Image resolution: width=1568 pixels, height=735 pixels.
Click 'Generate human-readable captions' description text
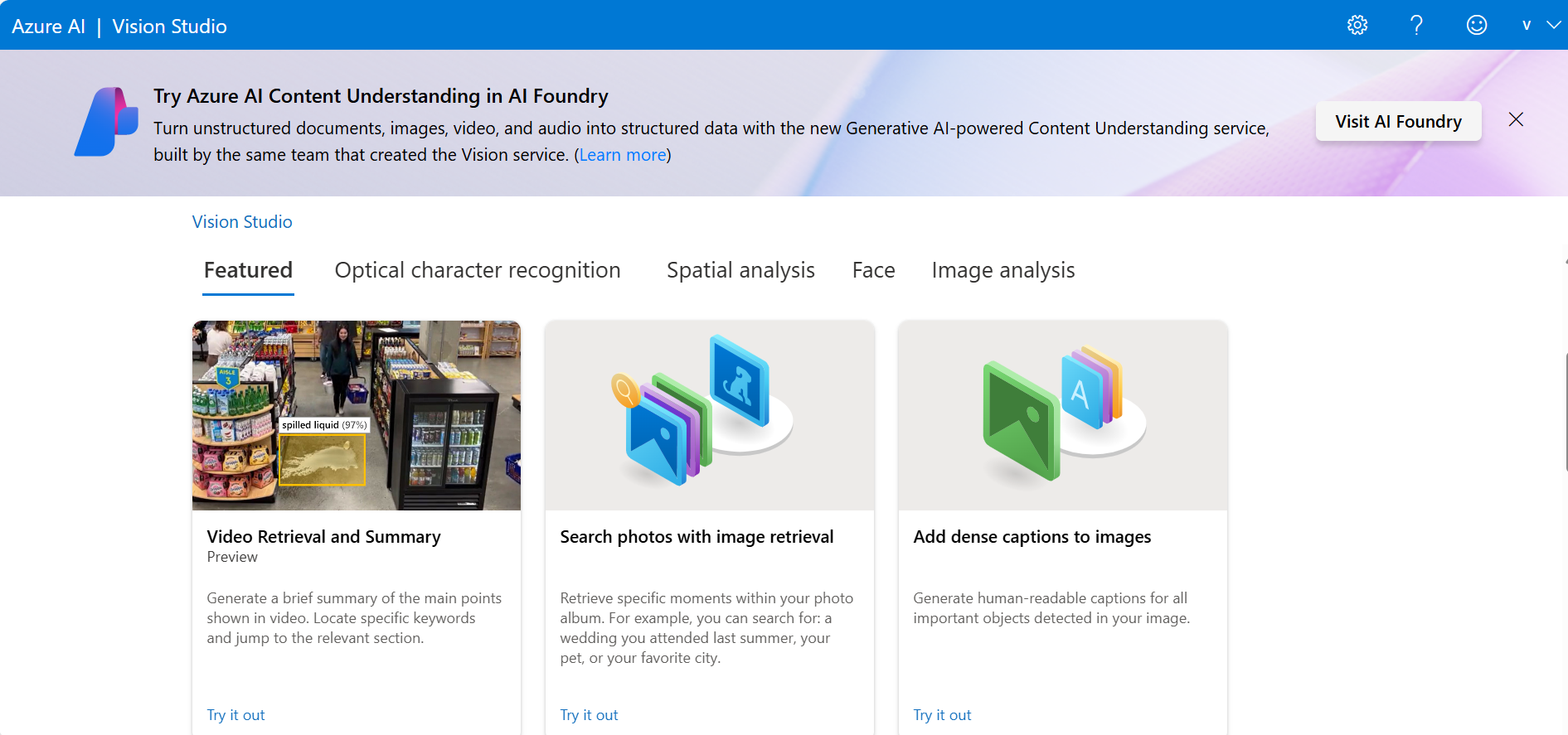click(x=1051, y=608)
